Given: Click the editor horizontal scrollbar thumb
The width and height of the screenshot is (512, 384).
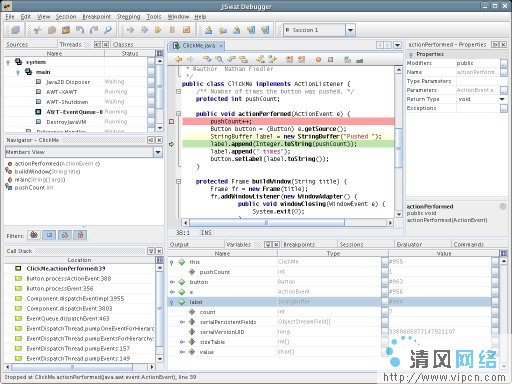Looking at the screenshot, I should 267,223.
